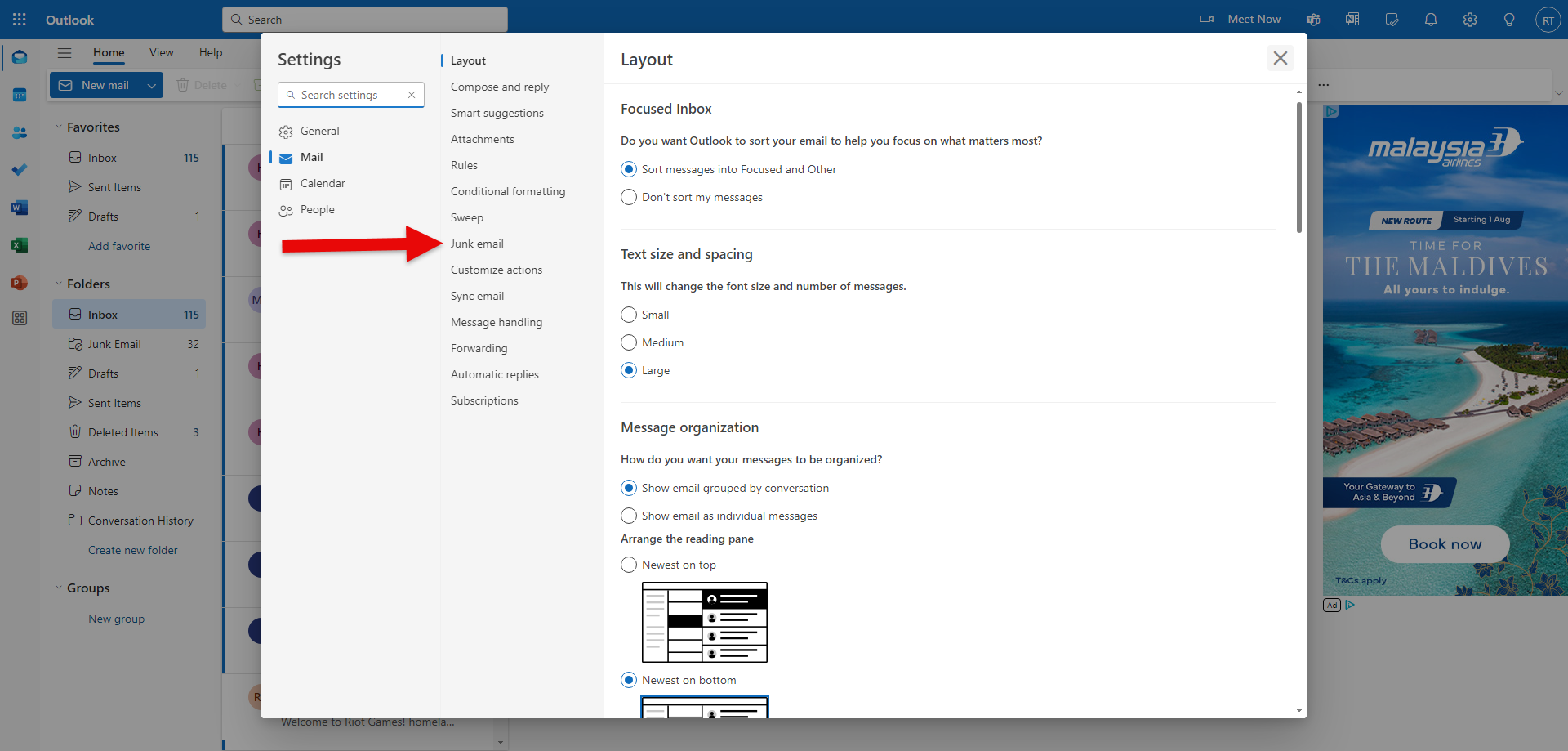Collapse the Favorites section
The height and width of the screenshot is (751, 1568).
click(59, 127)
